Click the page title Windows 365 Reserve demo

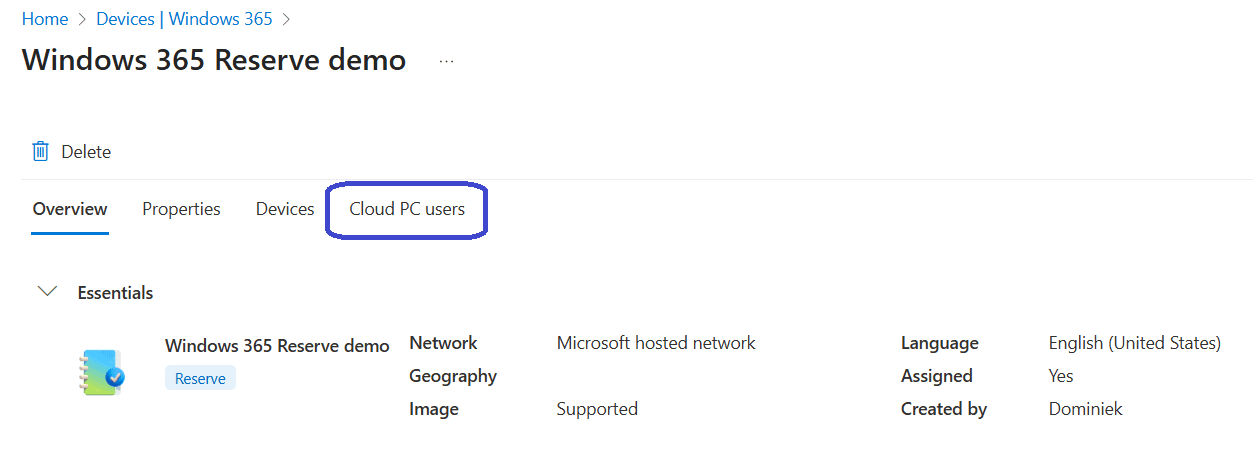(x=214, y=60)
